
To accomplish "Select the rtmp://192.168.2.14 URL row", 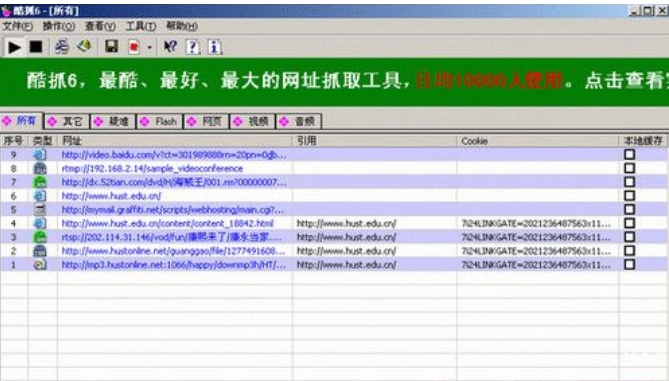I will point(334,169).
